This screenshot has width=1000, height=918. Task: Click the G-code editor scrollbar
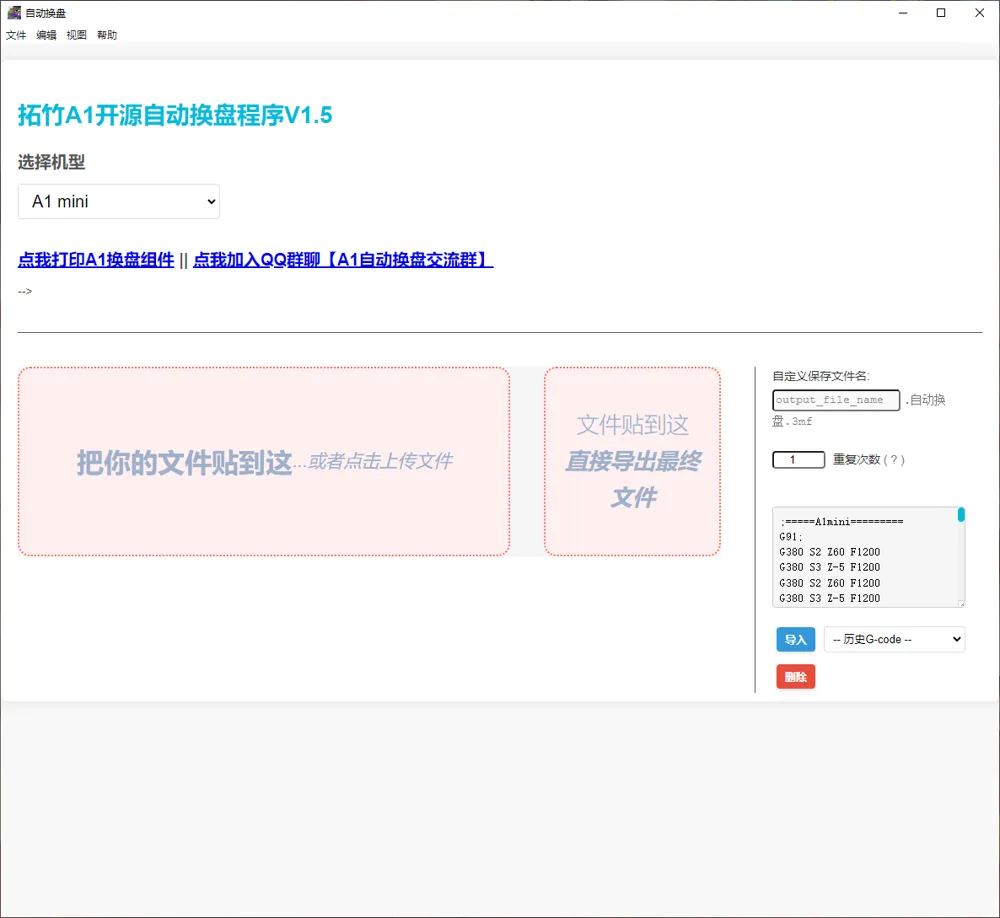960,515
